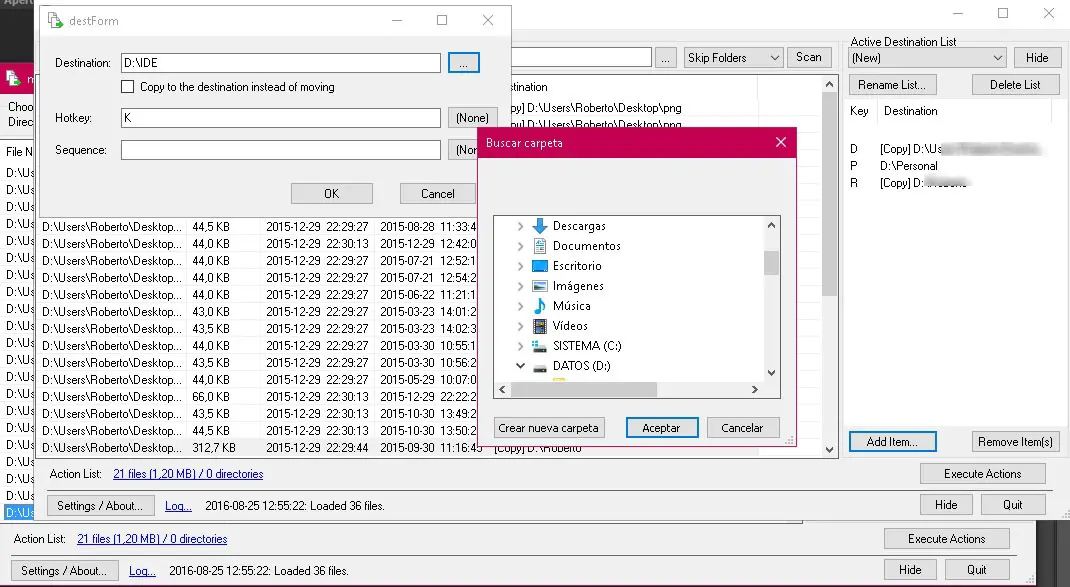1070x587 pixels.
Task: Click the Destination path input field
Action: coord(280,63)
